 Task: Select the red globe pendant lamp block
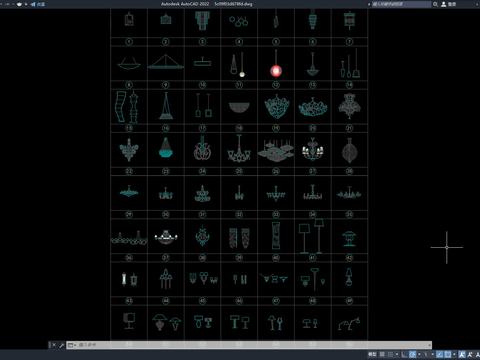tap(276, 71)
